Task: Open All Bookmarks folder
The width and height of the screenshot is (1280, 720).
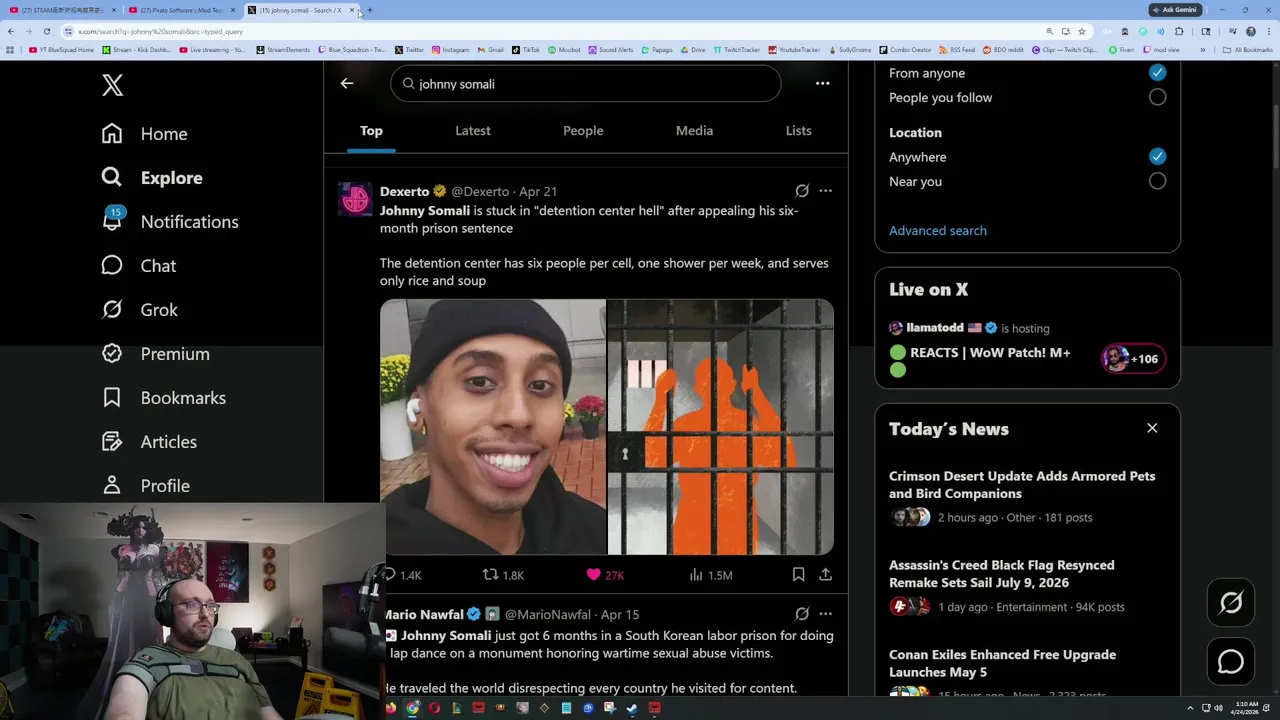Action: pos(1248,49)
